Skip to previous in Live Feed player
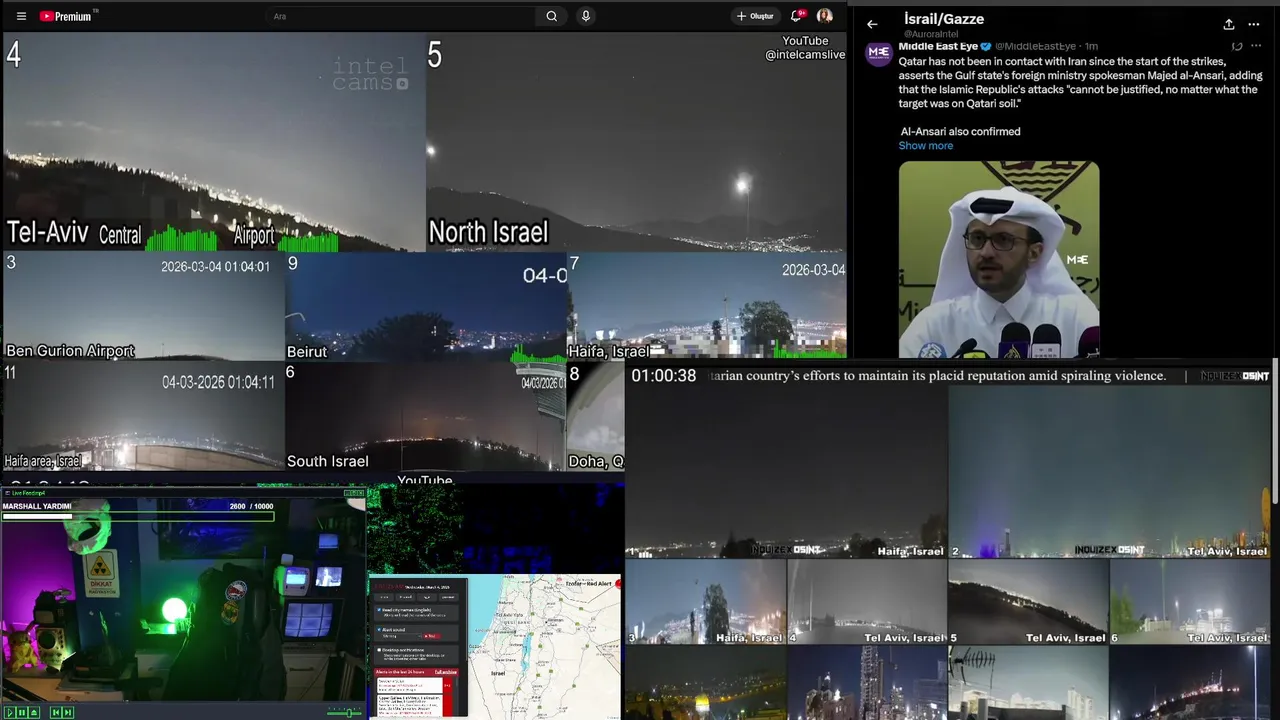 (x=56, y=713)
